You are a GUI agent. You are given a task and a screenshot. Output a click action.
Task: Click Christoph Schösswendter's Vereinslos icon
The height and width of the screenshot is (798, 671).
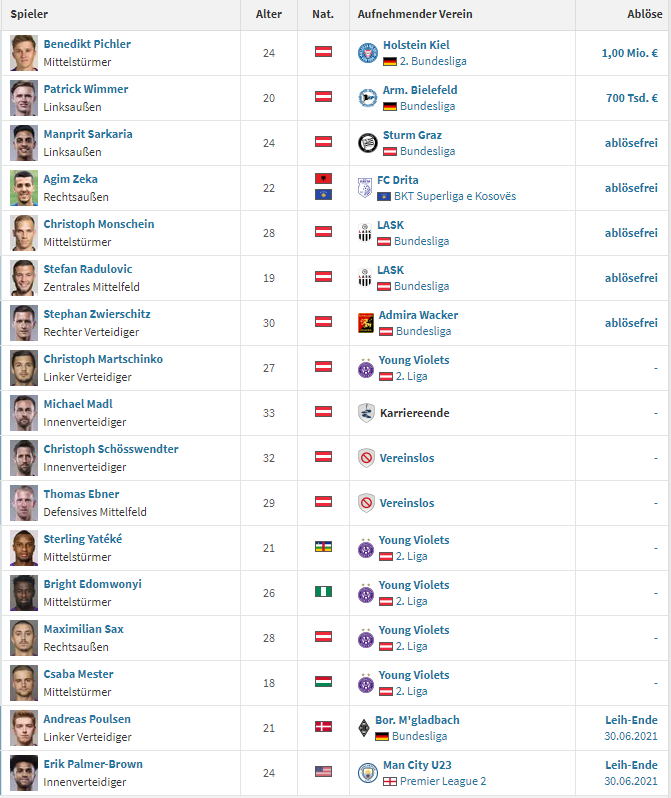366,458
